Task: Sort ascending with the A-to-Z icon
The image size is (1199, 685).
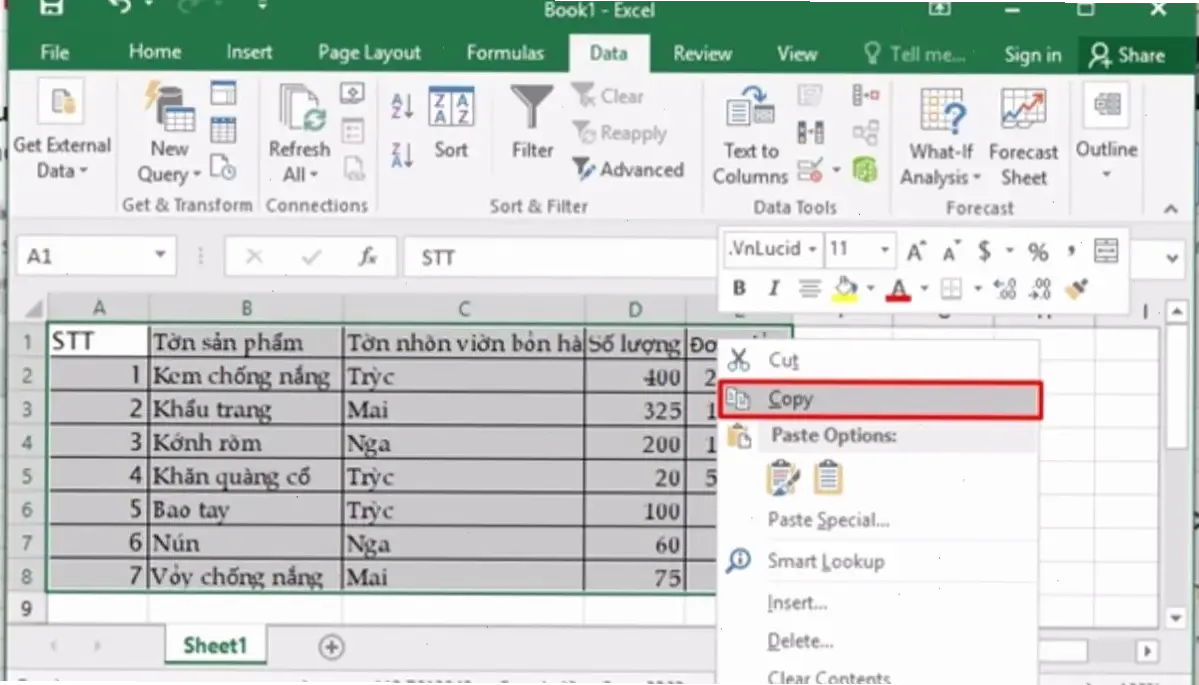Action: (402, 105)
